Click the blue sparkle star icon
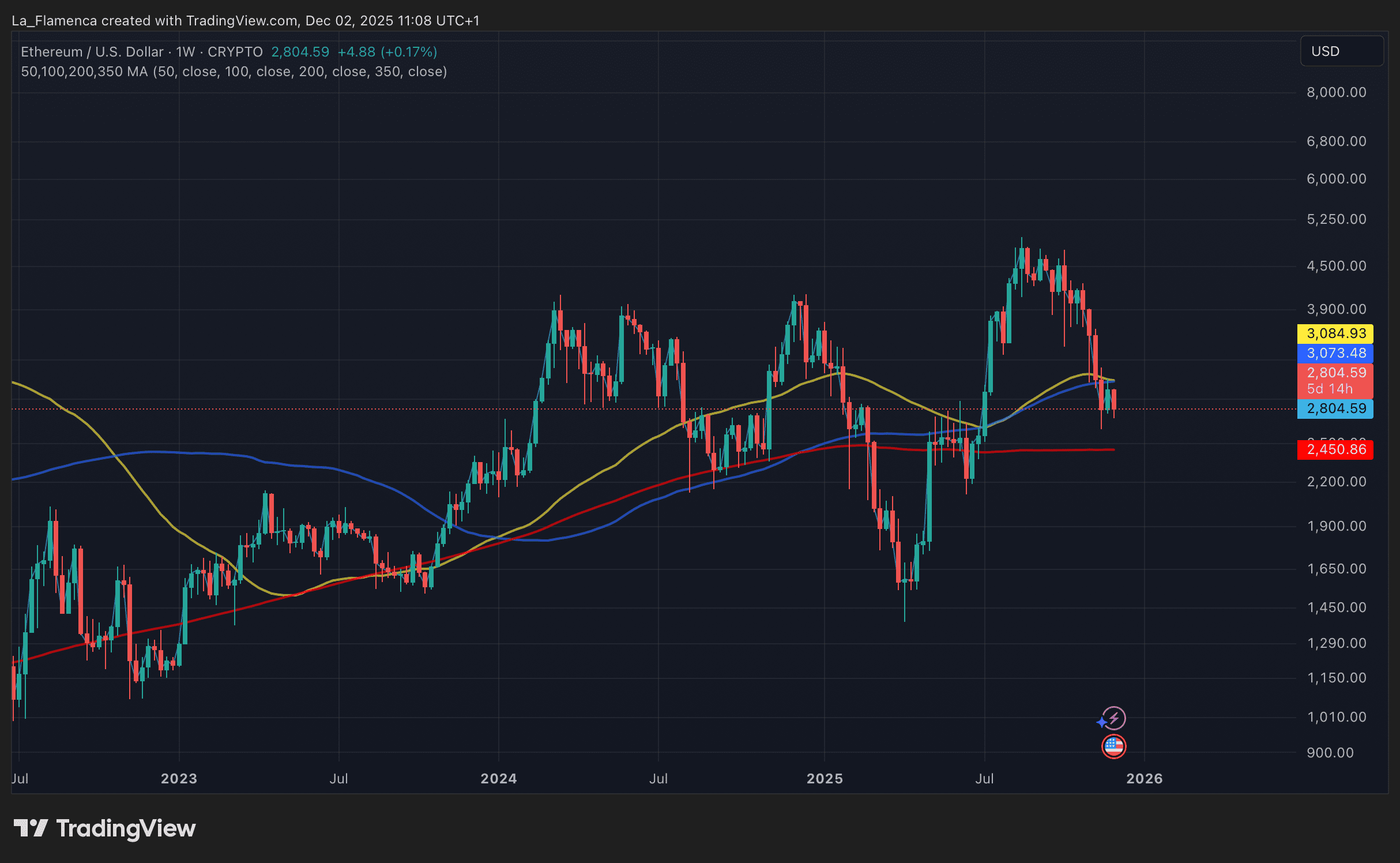Viewport: 1400px width, 863px height. click(1102, 722)
